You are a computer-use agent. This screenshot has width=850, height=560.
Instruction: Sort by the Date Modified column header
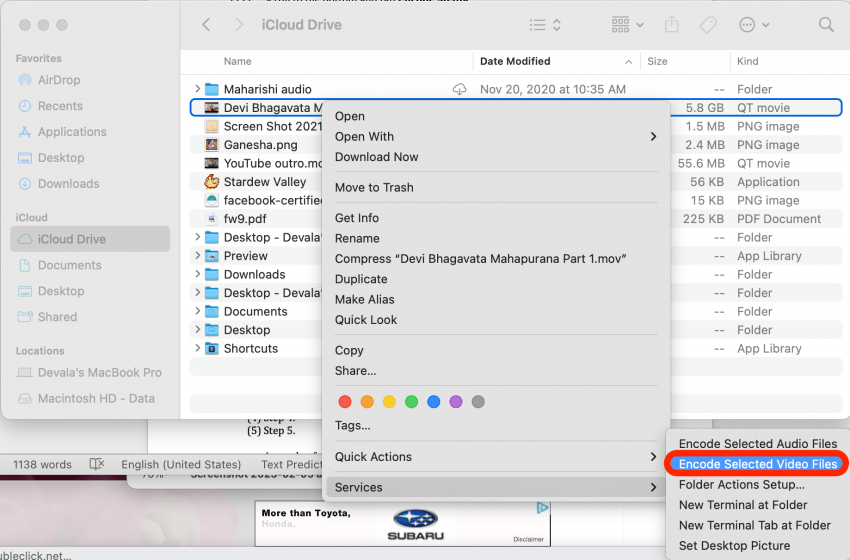tap(515, 61)
